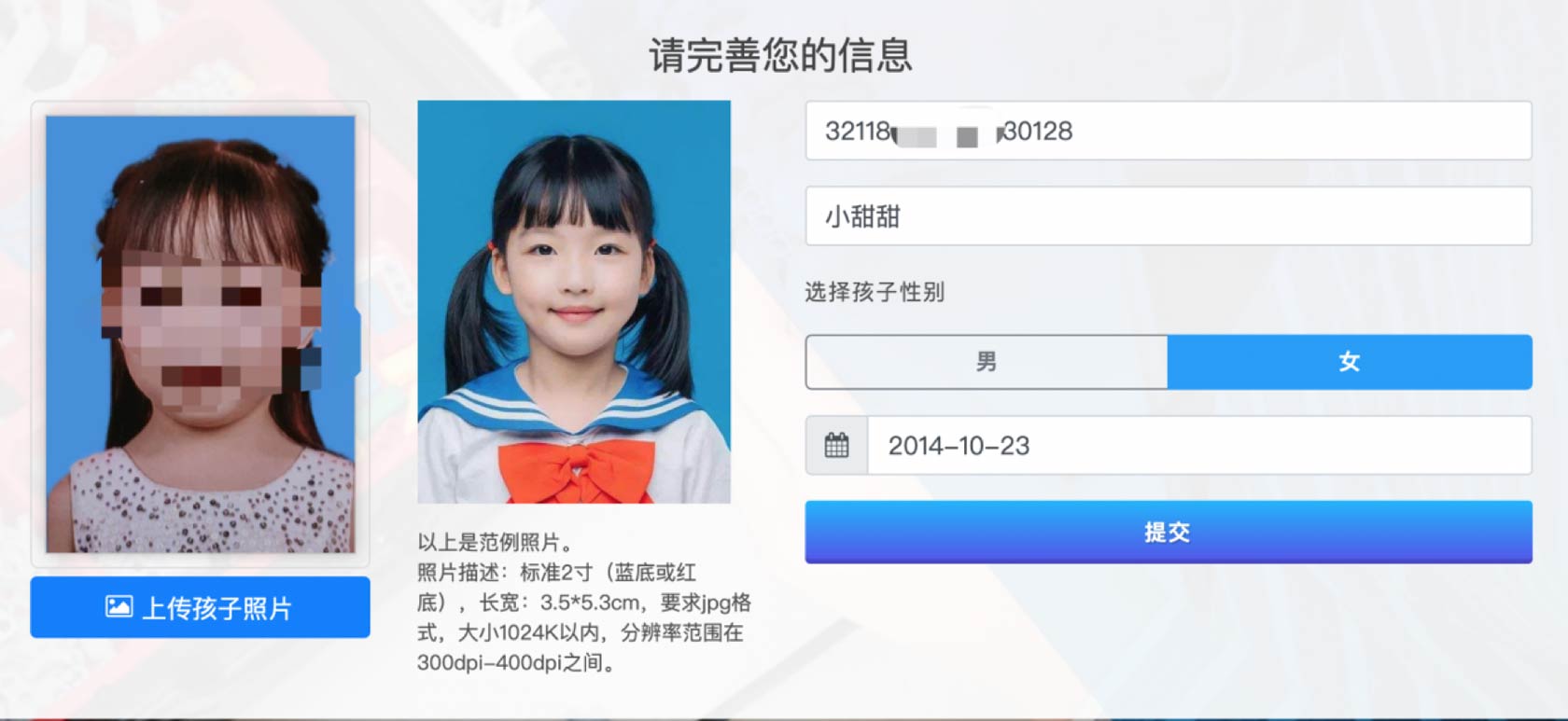1568x721 pixels.
Task: Click the 选择孩子性别 label
Action: pos(875,292)
